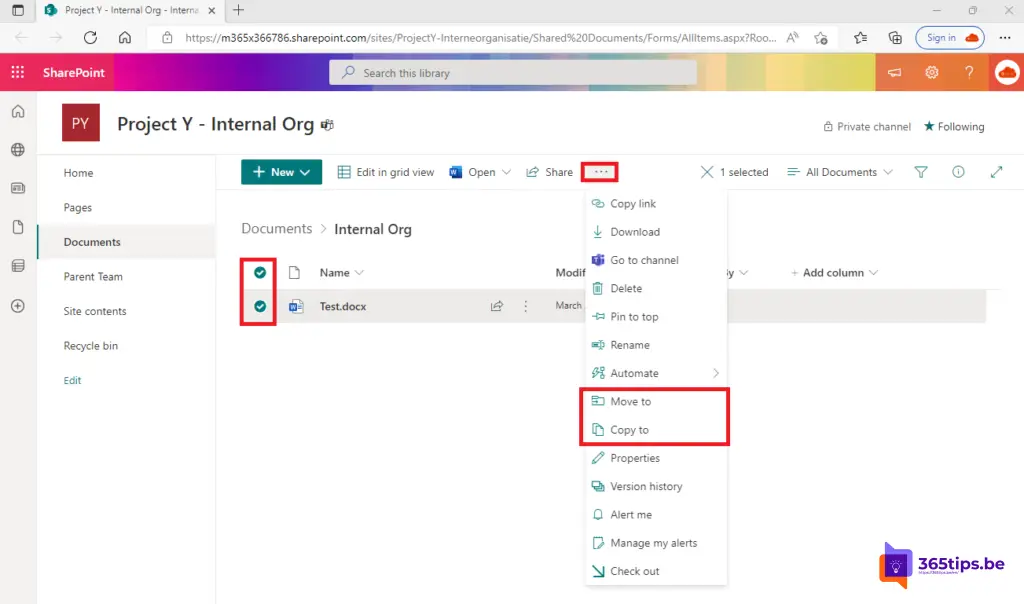The image size is (1024, 604).
Task: Click the help question mark icon
Action: [x=968, y=73]
